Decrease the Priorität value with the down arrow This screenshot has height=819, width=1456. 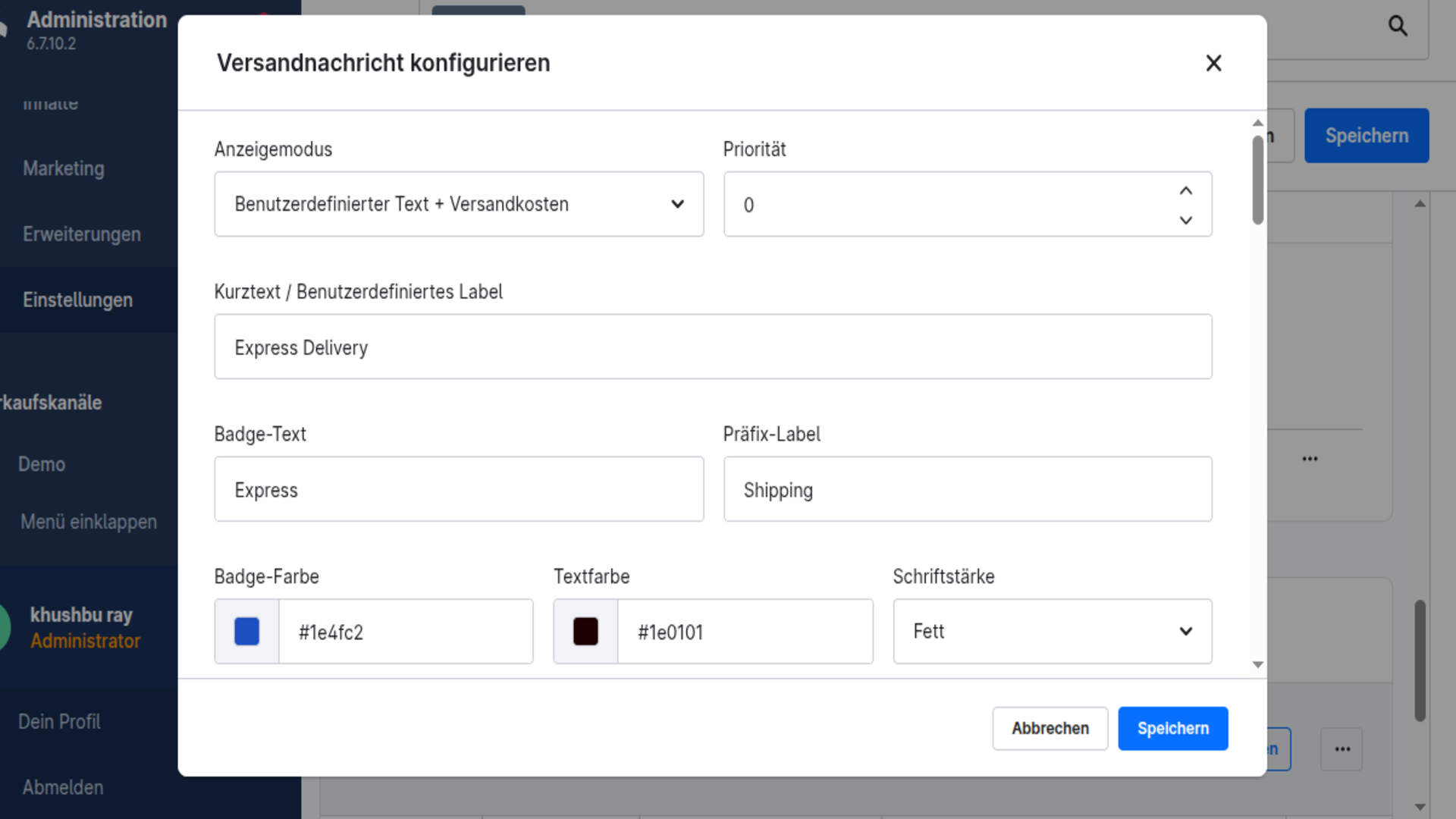pos(1186,220)
